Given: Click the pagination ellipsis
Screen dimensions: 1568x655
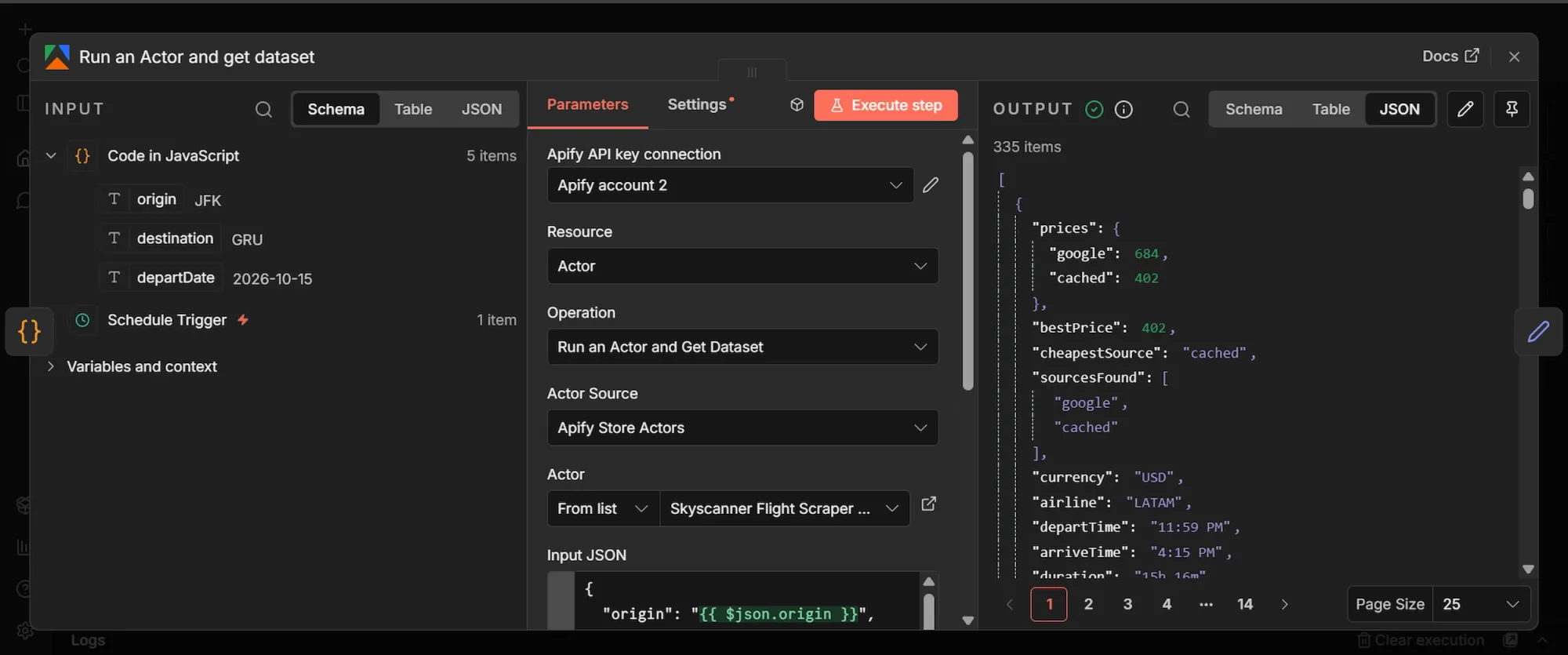Looking at the screenshot, I should point(1206,604).
